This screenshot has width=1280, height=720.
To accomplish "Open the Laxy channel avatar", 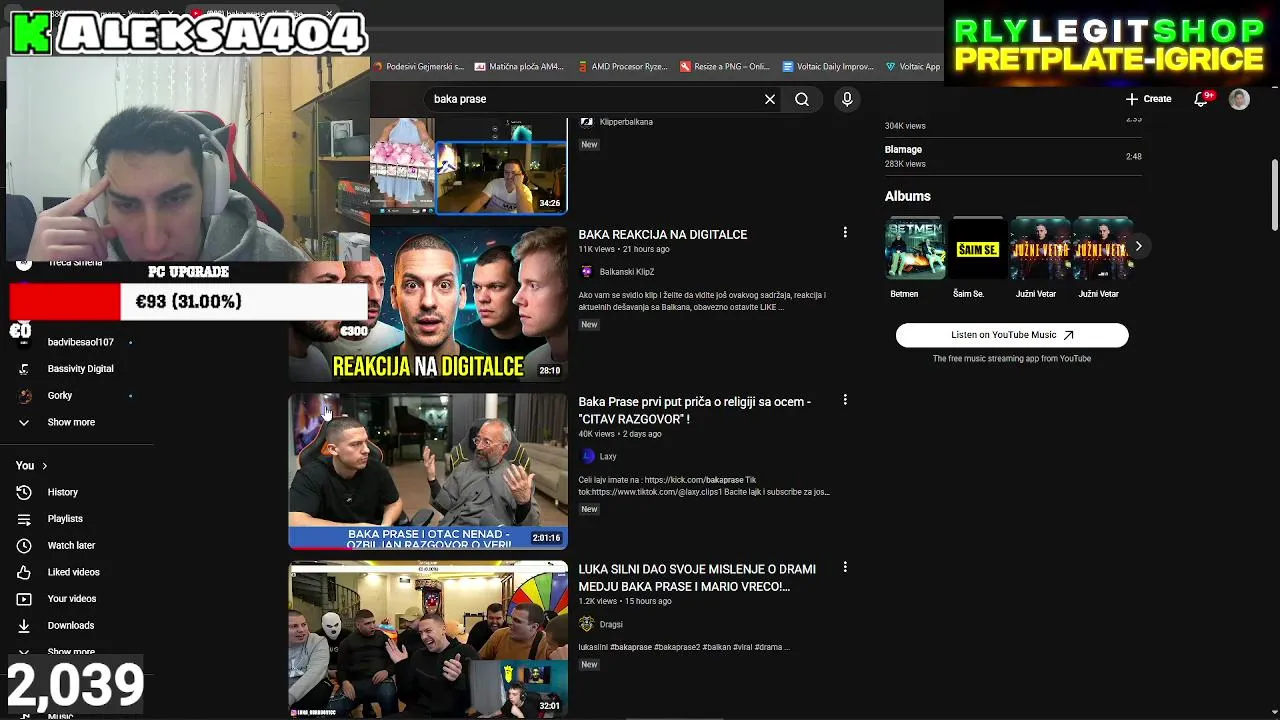I will (x=587, y=456).
